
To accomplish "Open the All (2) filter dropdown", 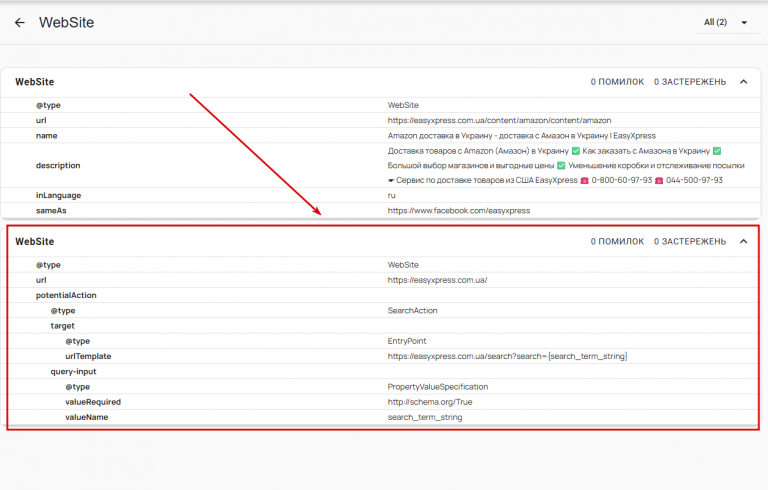I will [726, 23].
